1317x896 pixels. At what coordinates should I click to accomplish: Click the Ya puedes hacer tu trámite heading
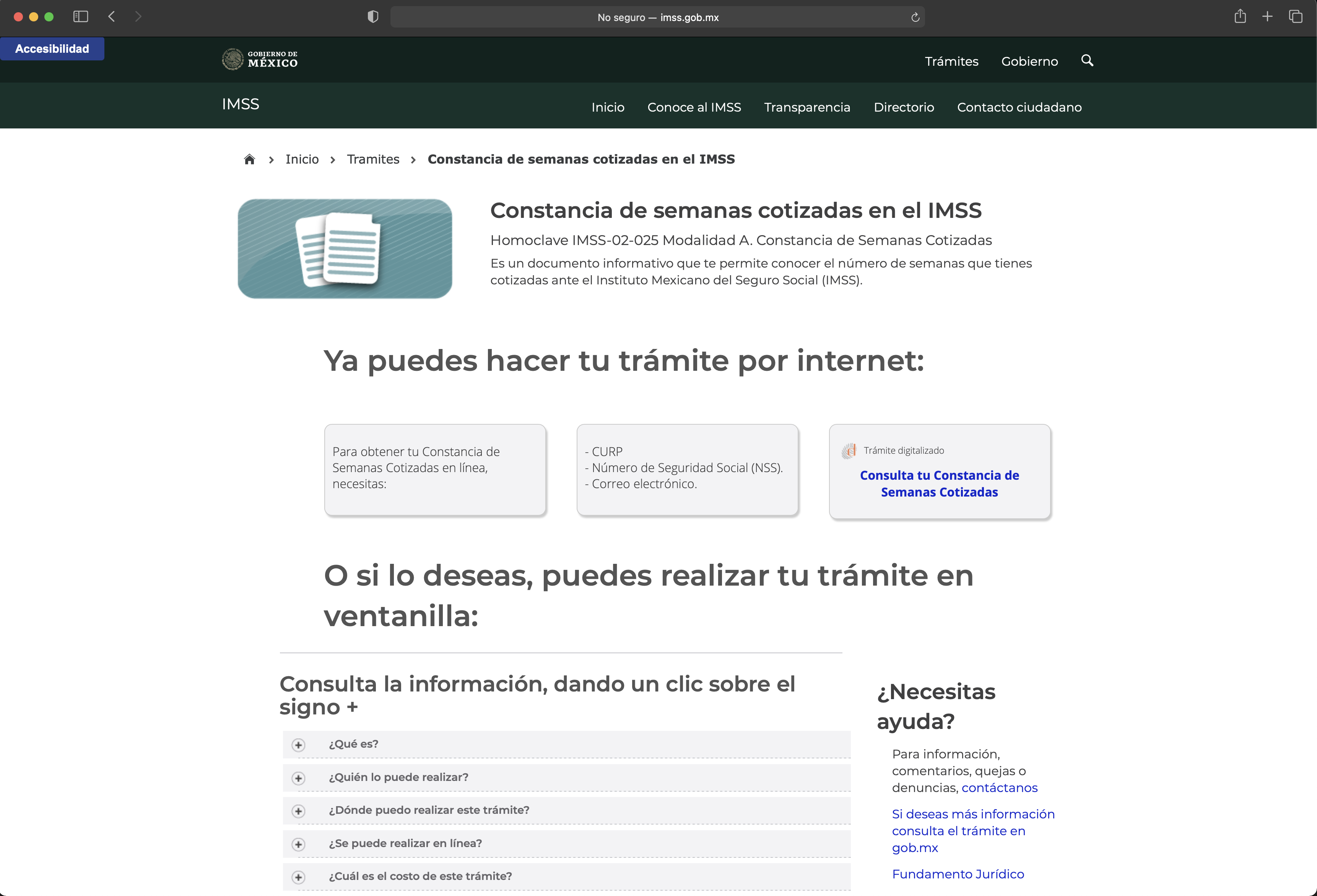pos(623,361)
